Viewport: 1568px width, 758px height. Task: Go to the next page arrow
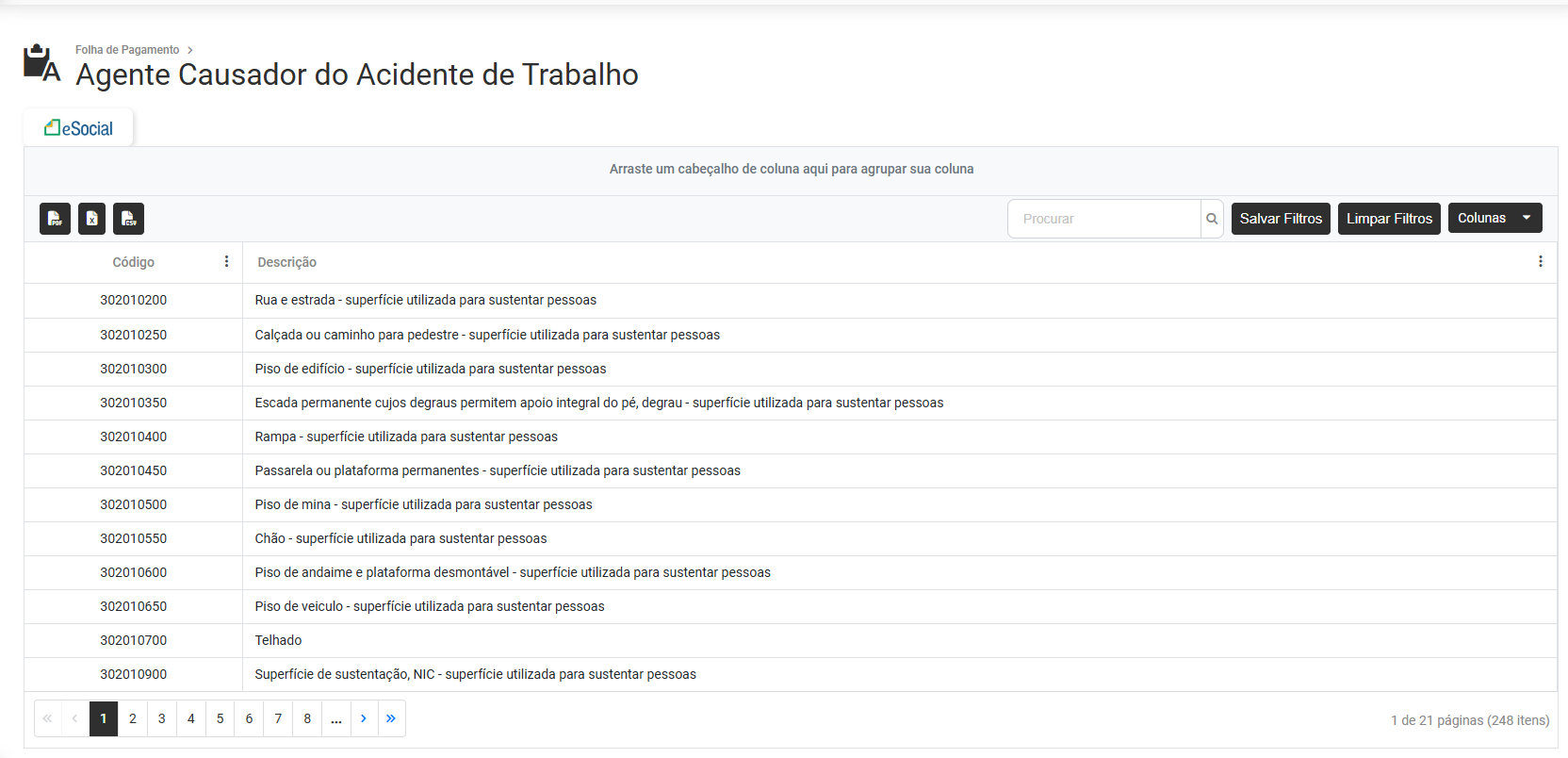[364, 718]
